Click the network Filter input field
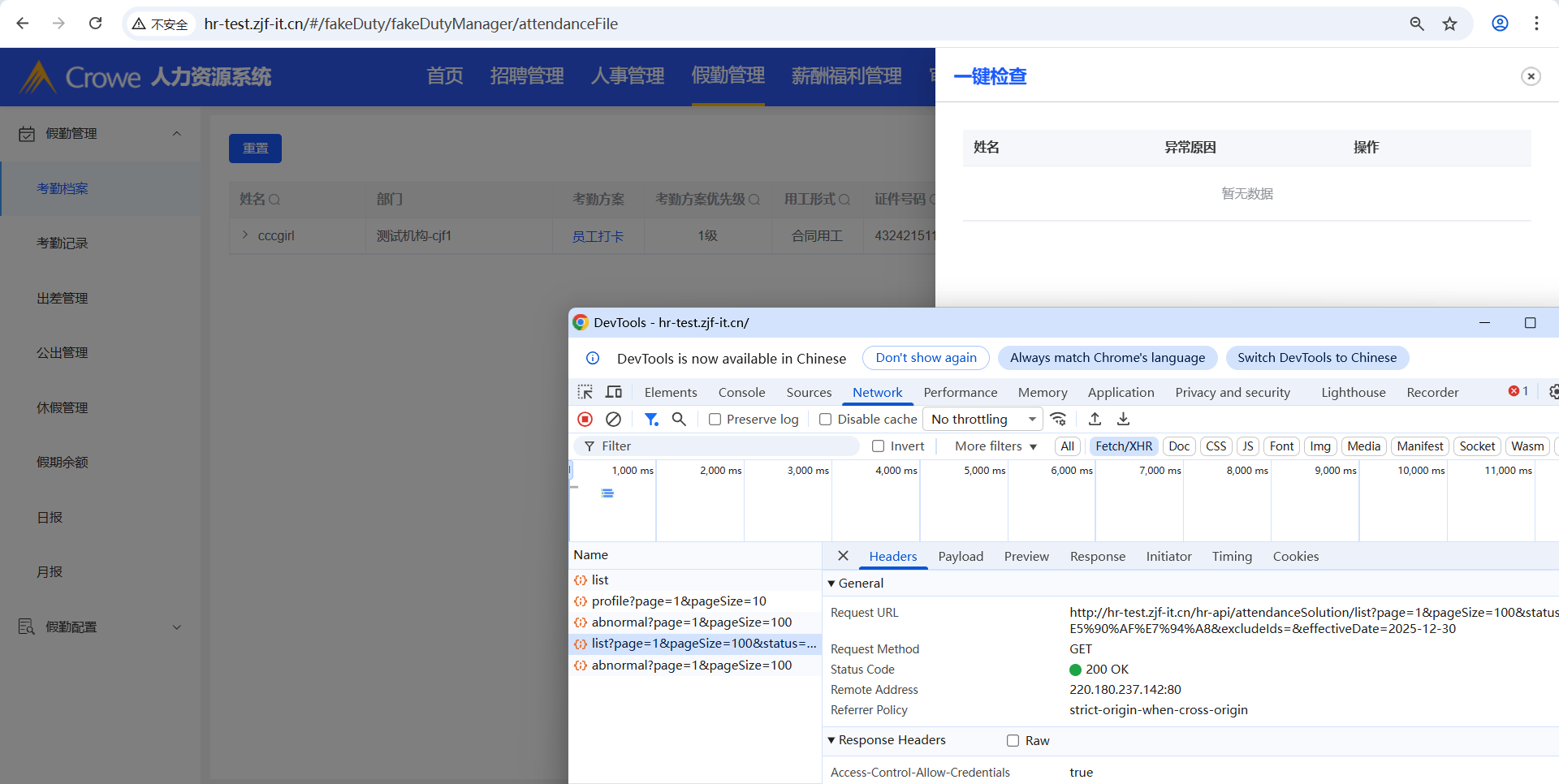The width and height of the screenshot is (1559, 784). (723, 446)
